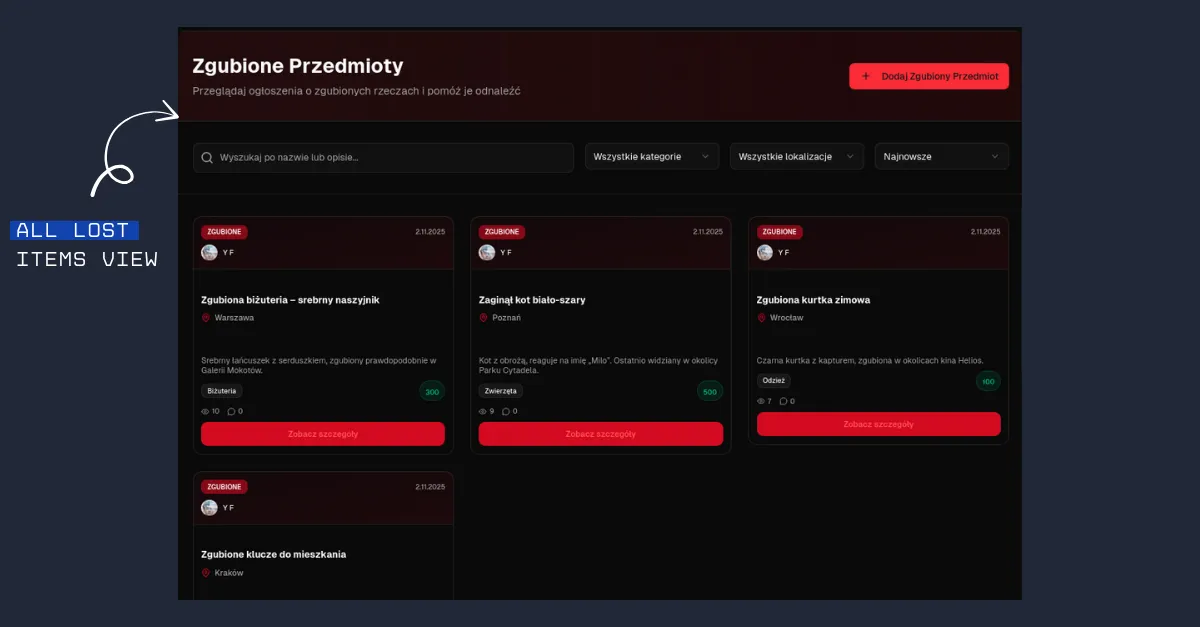Click ZGUBIONE badge on klucze do mieszkania card
This screenshot has height=627, width=1200.
tap(224, 487)
